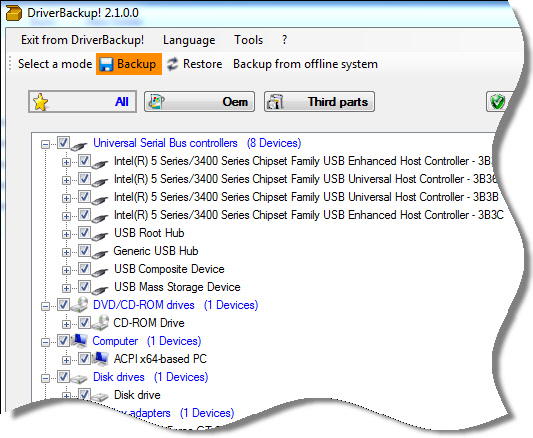Screen dimensions: 533x438
Task: Toggle USB Composite Device checkbox
Action: (84, 268)
